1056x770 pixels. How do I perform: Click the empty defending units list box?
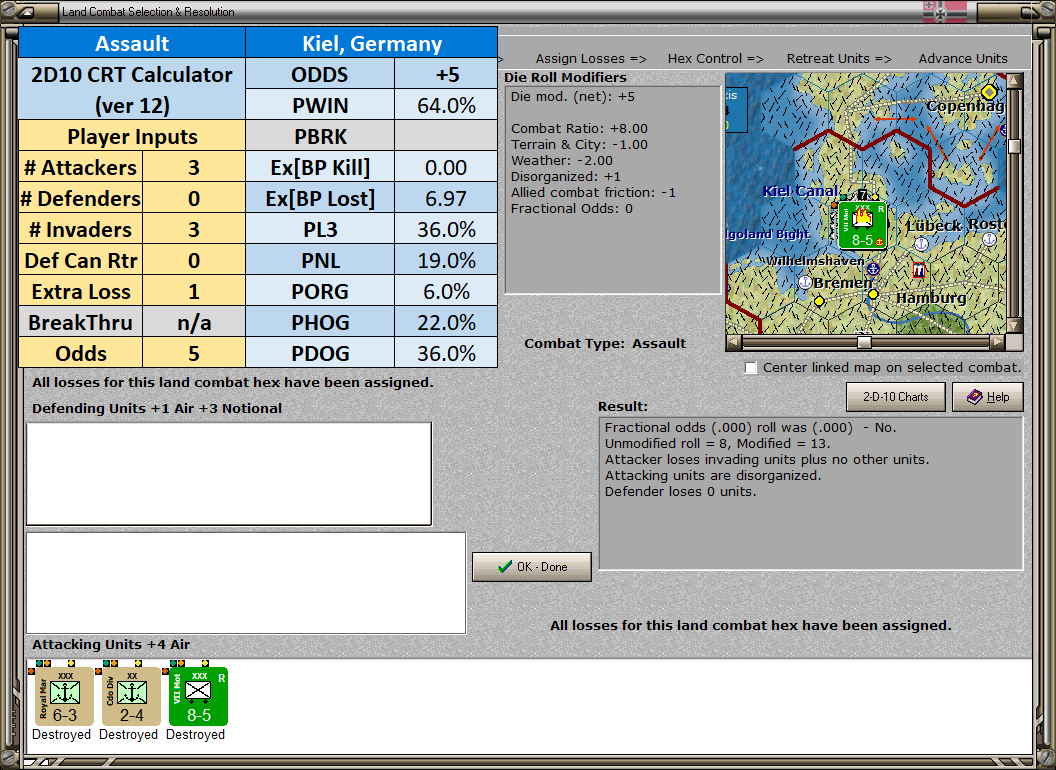tap(229, 474)
